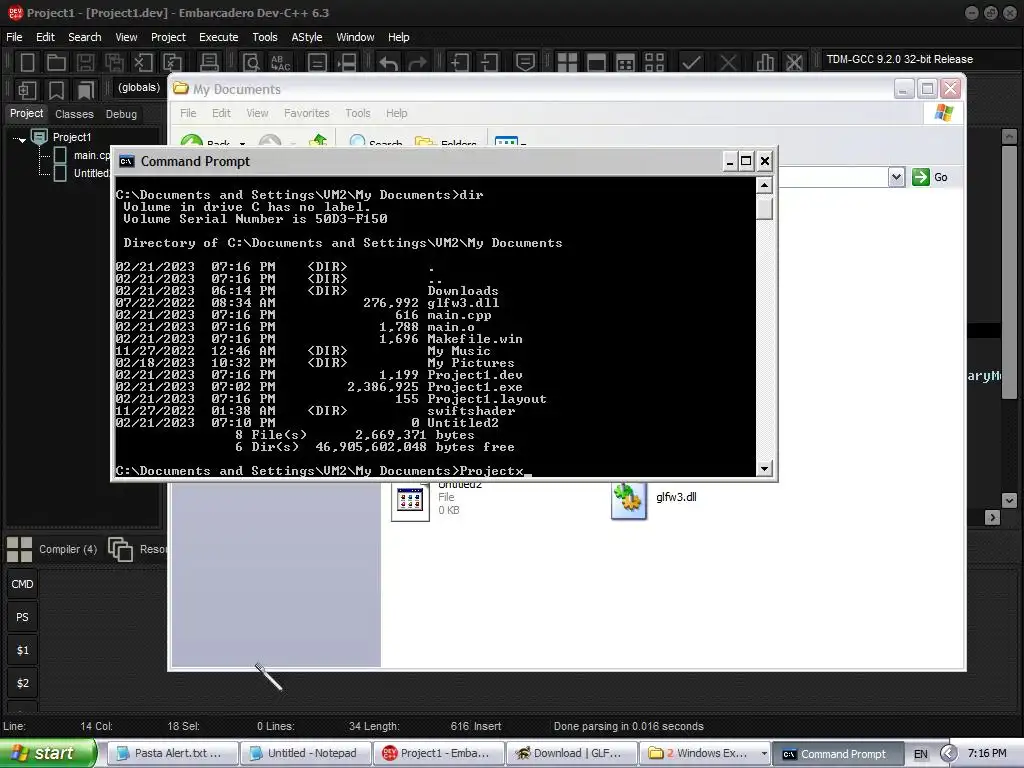Click the Stop Execution X icon in toolbar
Image resolution: width=1024 pixels, height=768 pixels.
[728, 63]
